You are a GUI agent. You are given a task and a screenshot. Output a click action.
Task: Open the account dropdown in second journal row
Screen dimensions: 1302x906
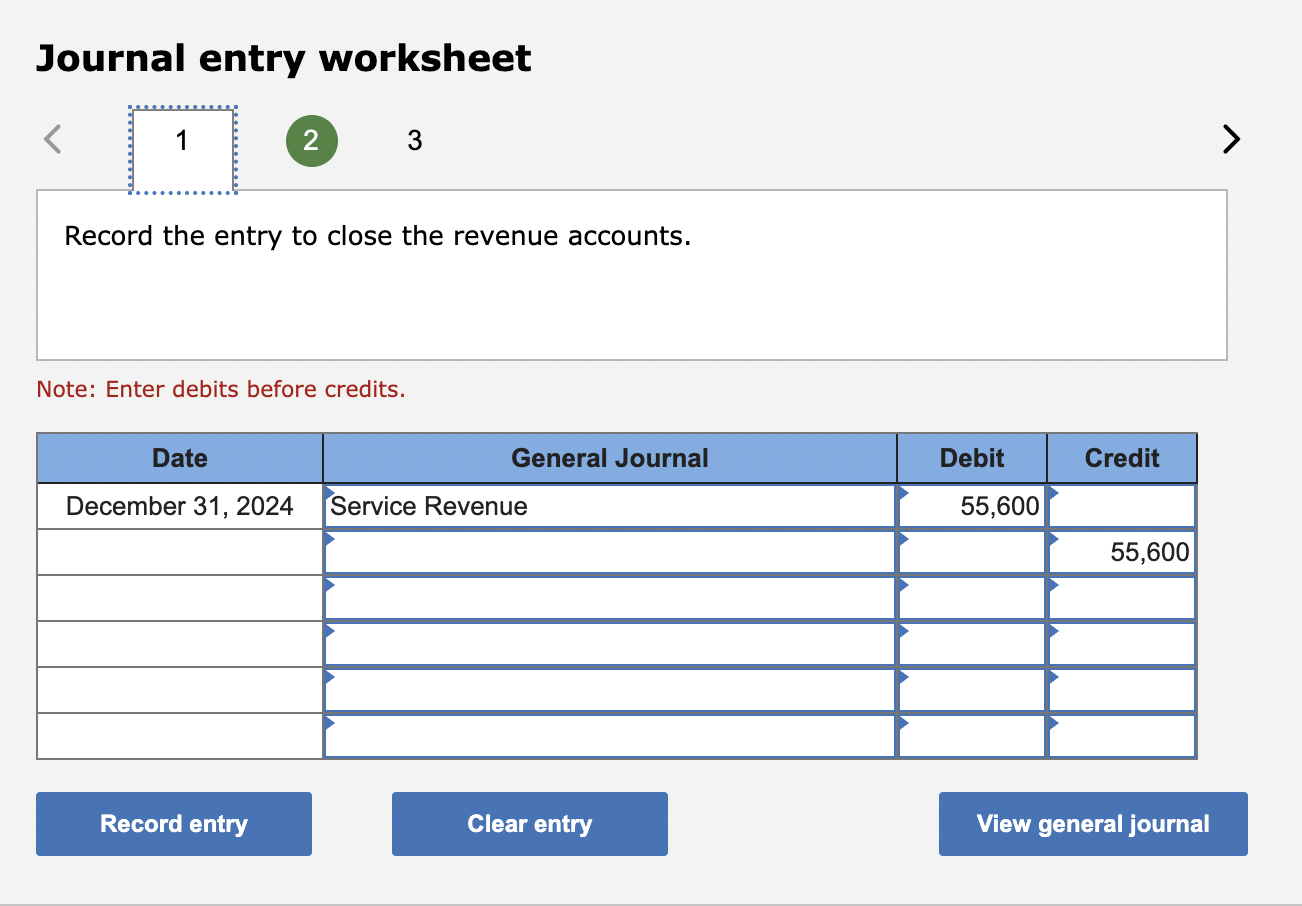(x=329, y=540)
